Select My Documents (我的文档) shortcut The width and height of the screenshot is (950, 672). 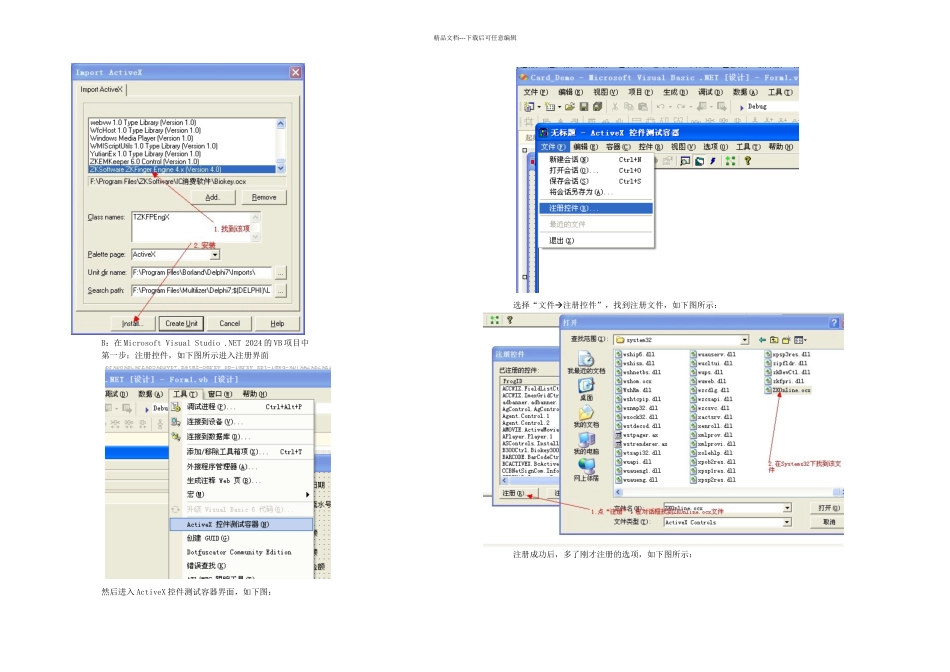pos(586,416)
